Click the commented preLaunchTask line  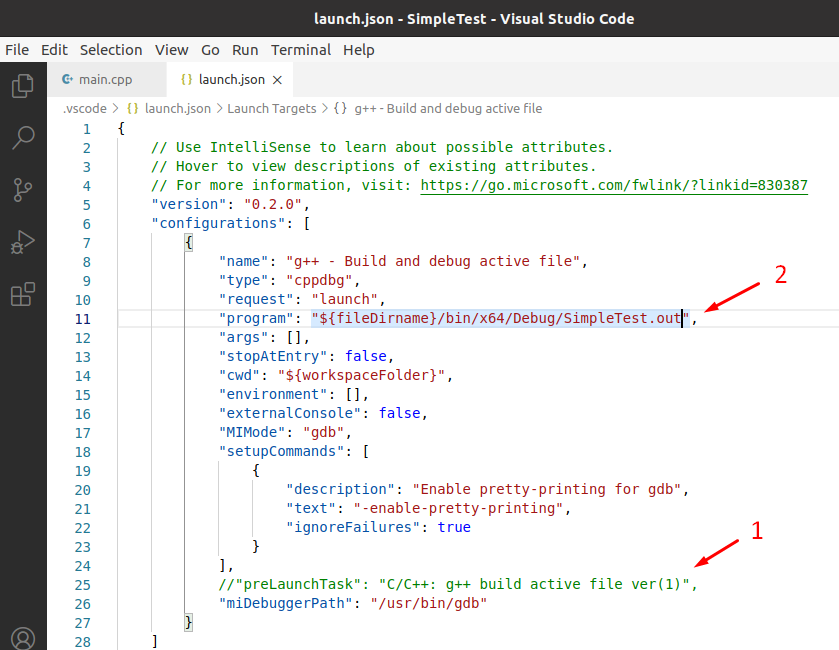[x=458, y=584]
